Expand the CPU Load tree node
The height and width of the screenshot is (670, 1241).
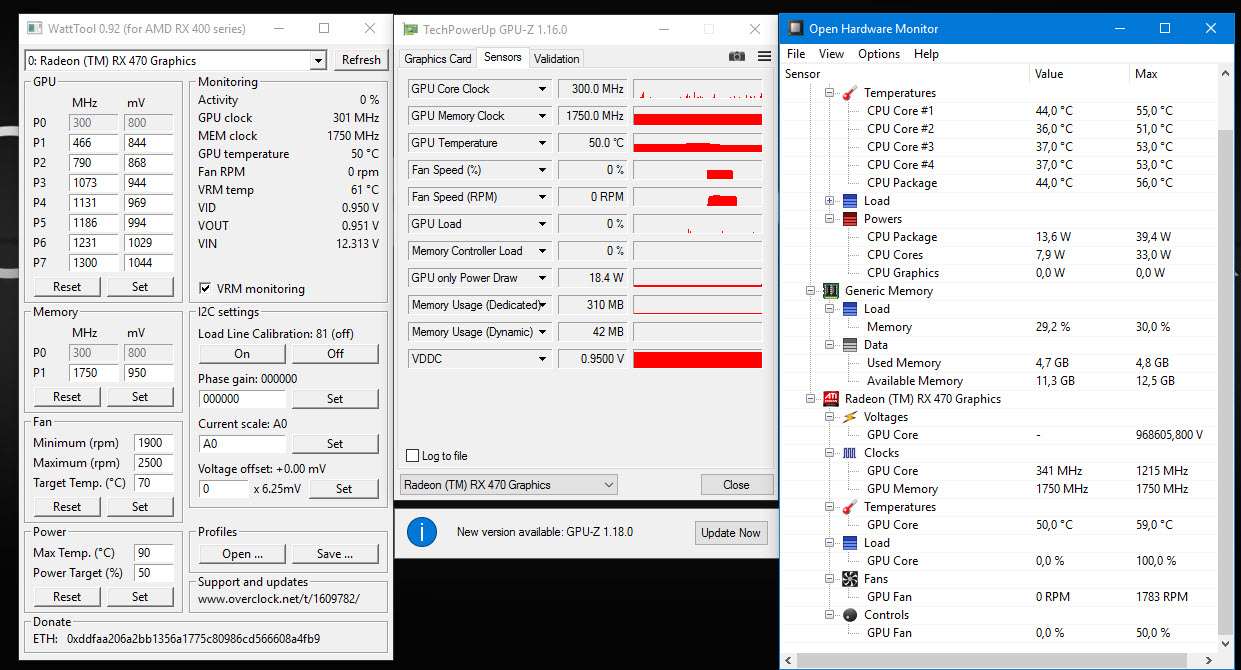(x=830, y=201)
